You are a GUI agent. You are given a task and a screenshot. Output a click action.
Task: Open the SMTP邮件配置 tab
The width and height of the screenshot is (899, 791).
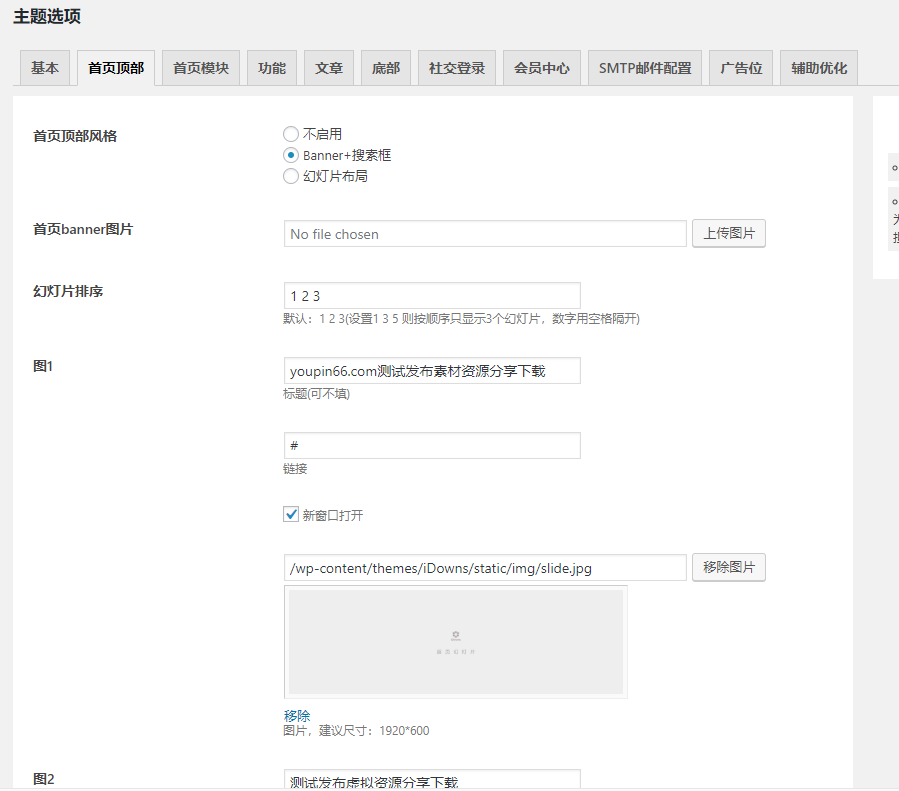(644, 67)
